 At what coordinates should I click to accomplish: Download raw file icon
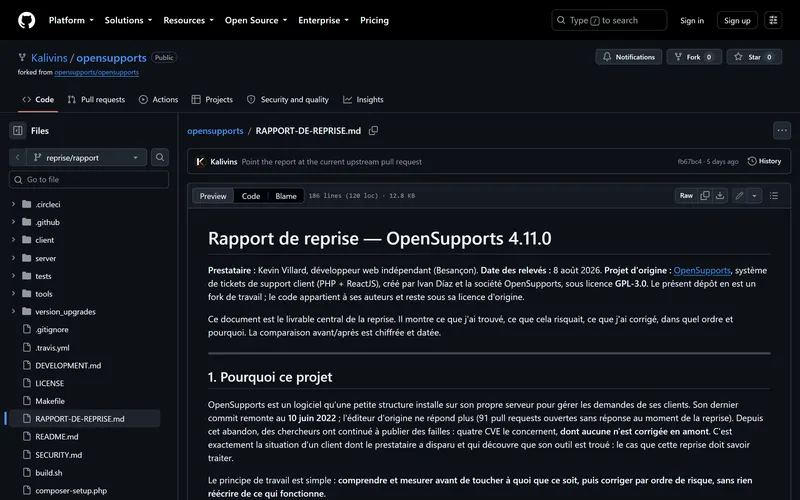[x=720, y=195]
